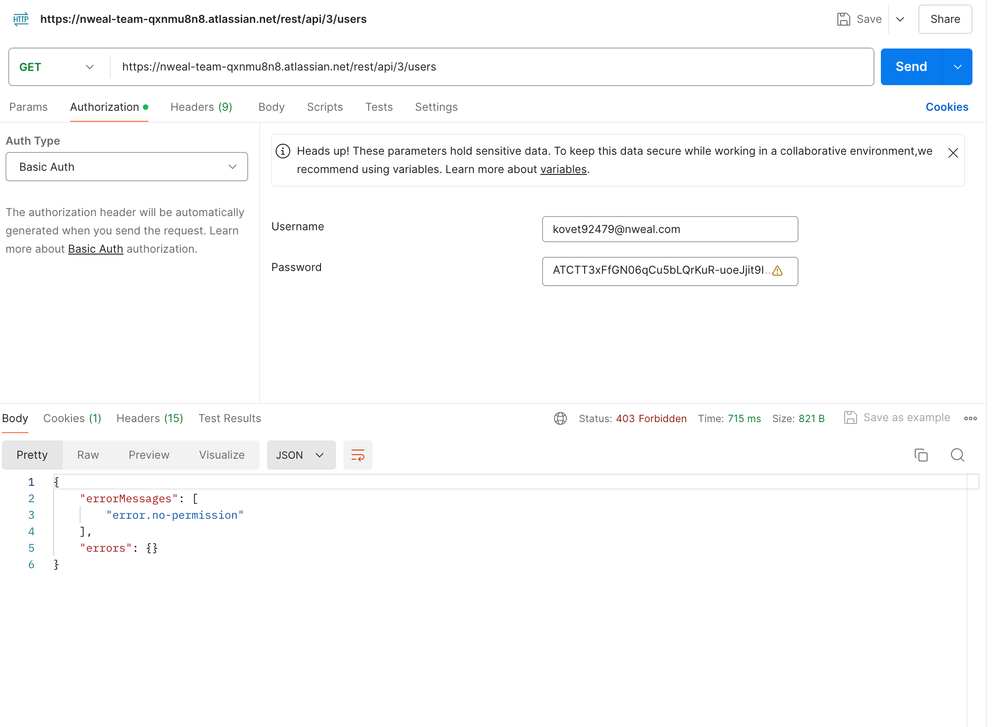Image resolution: width=999 pixels, height=727 pixels.
Task: Switch to the Visualize view
Action: pyautogui.click(x=222, y=455)
